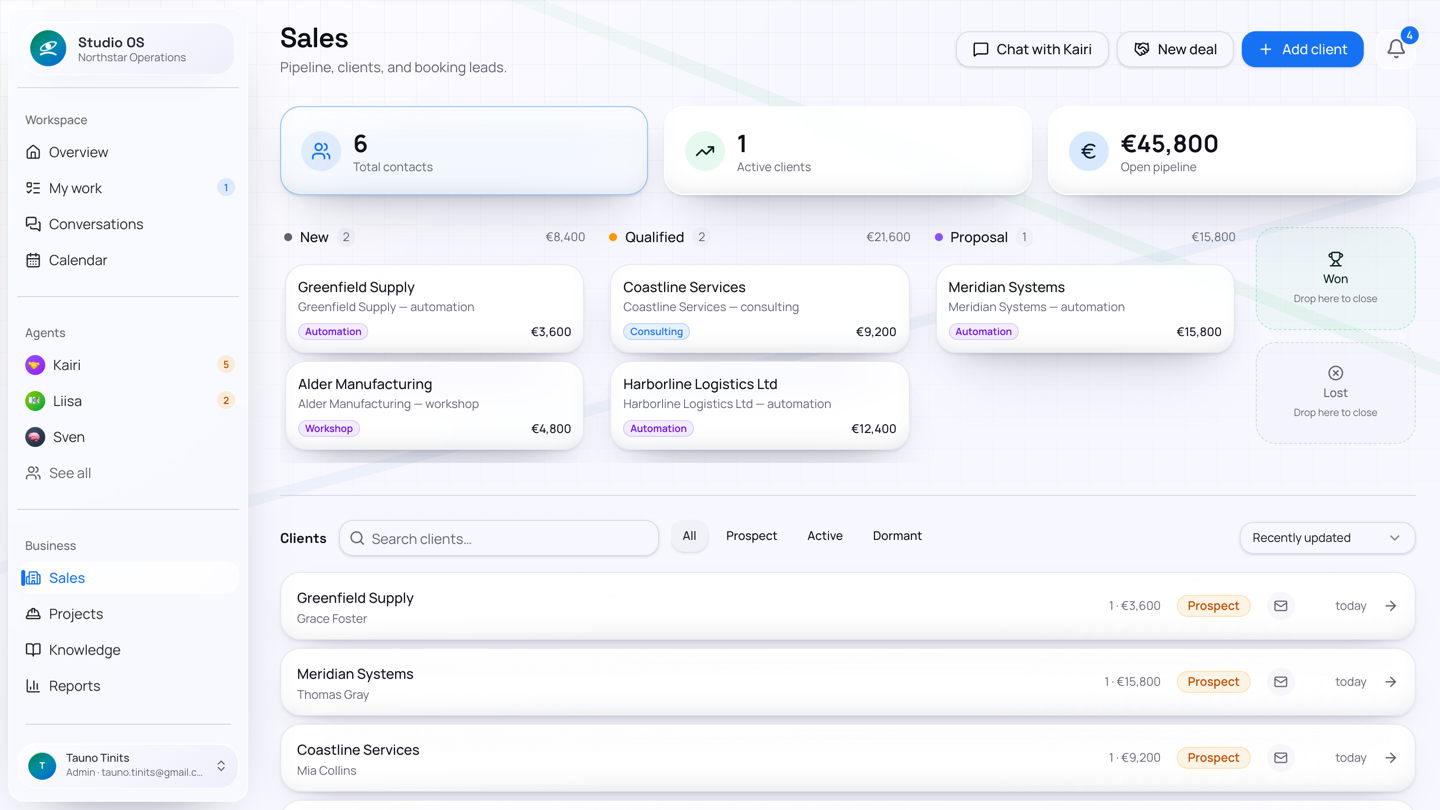The image size is (1440, 810).
Task: Open the Harborline Logistics Ltd deal card
Action: [x=759, y=406]
